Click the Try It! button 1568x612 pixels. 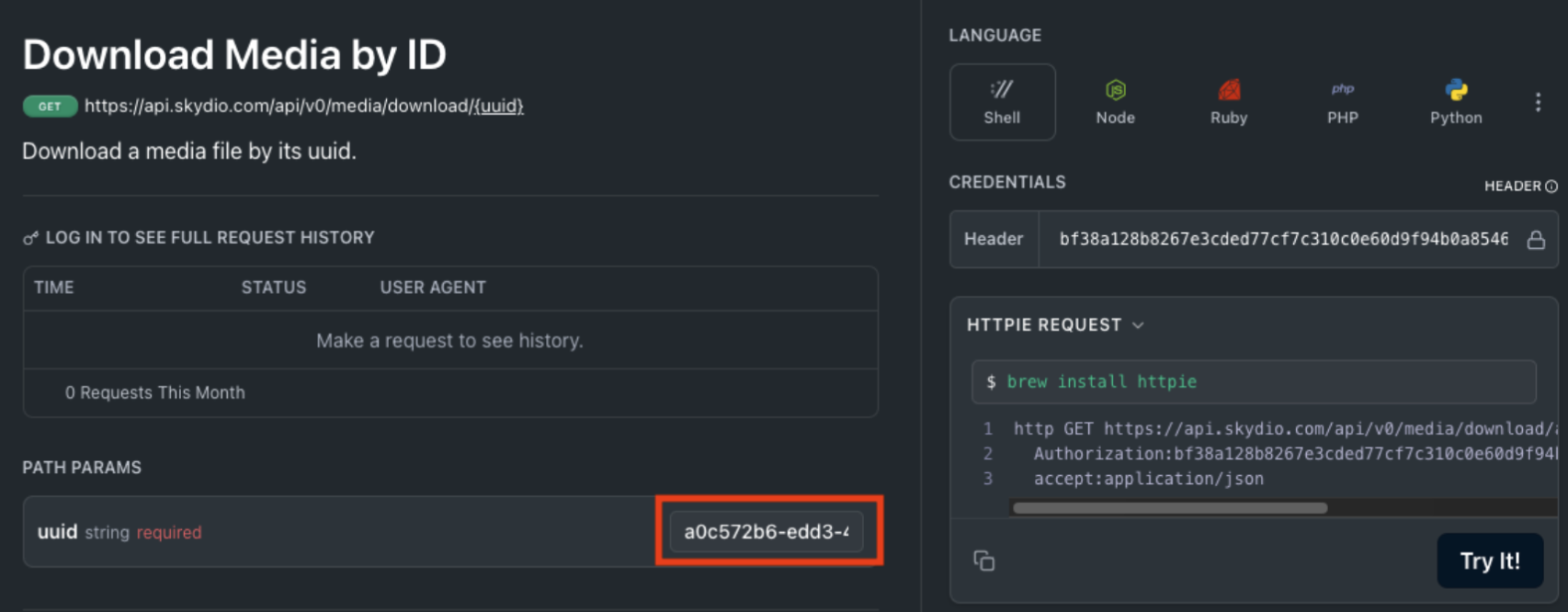point(1490,561)
